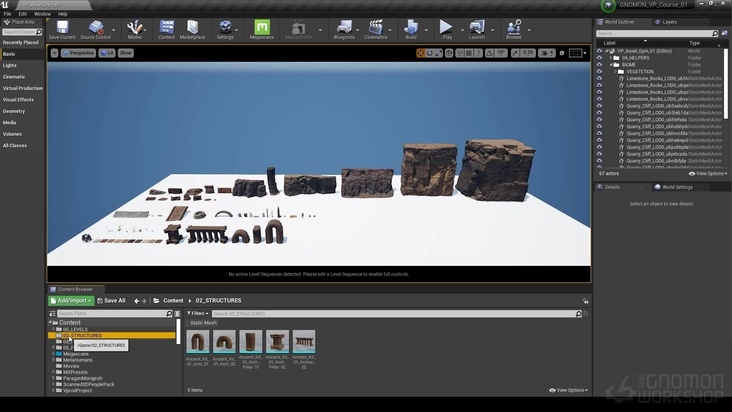Select the rotate gizmo mode in viewport

(429, 53)
